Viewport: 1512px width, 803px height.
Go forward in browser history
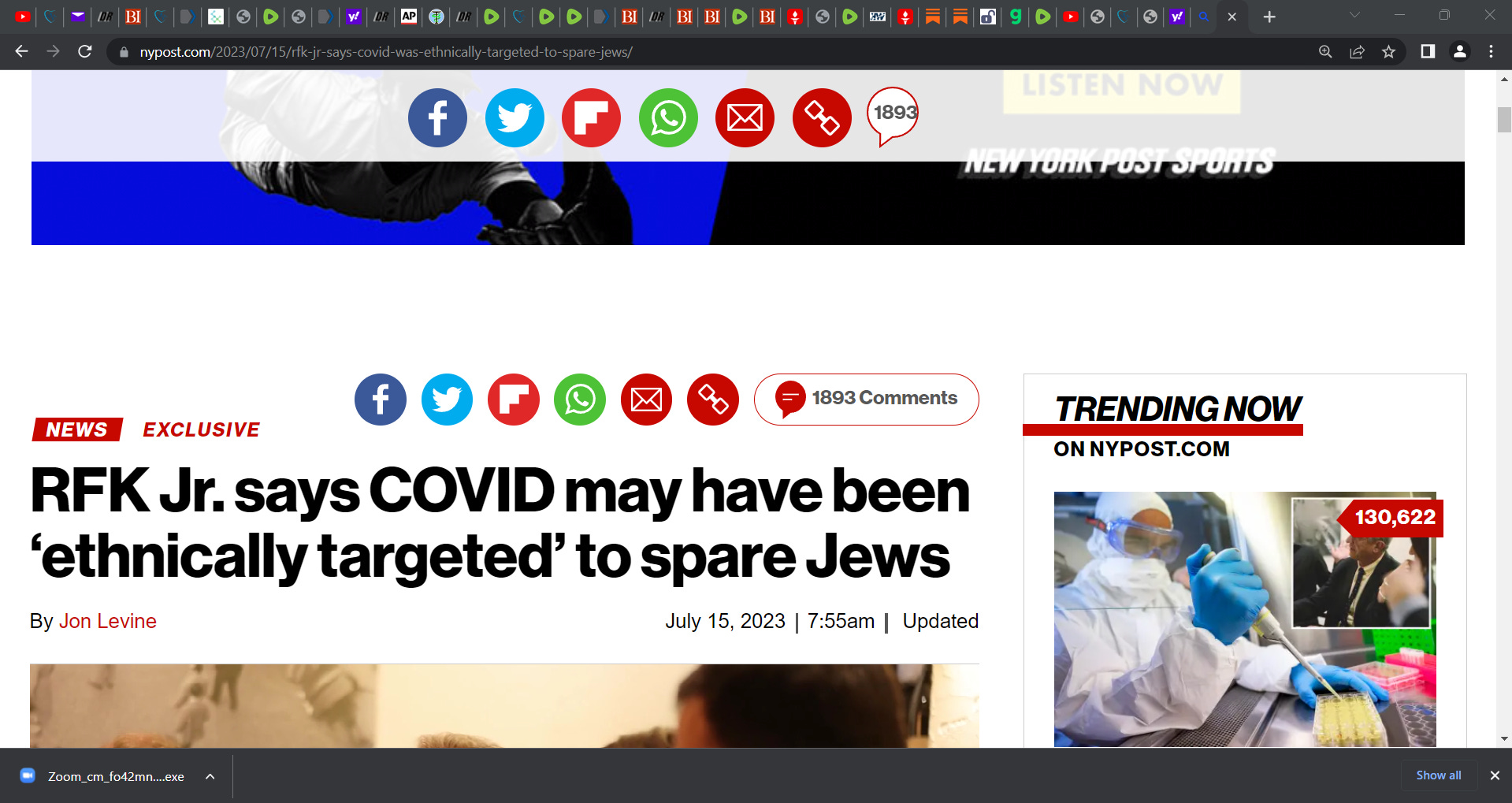pos(53,51)
